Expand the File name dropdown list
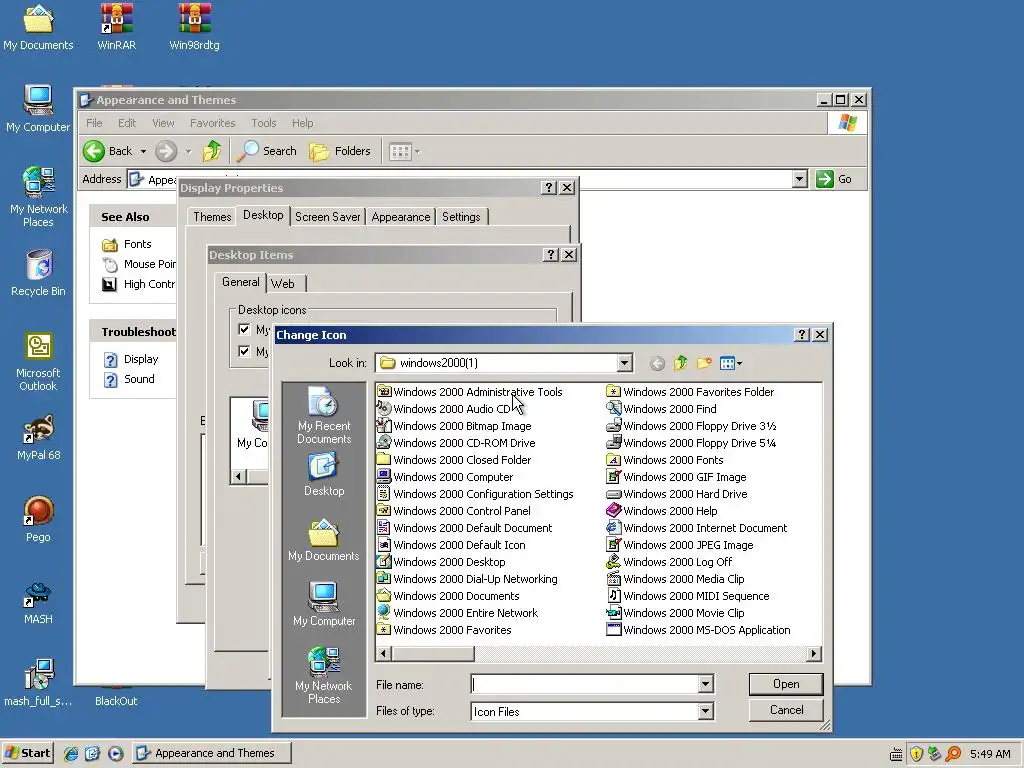This screenshot has width=1024, height=768. 705,684
